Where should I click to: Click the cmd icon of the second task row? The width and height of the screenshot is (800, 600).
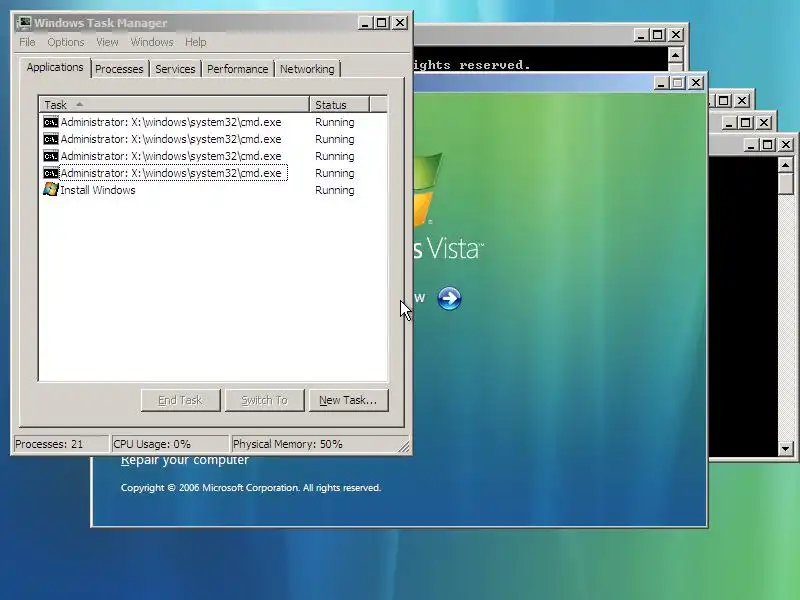point(51,139)
